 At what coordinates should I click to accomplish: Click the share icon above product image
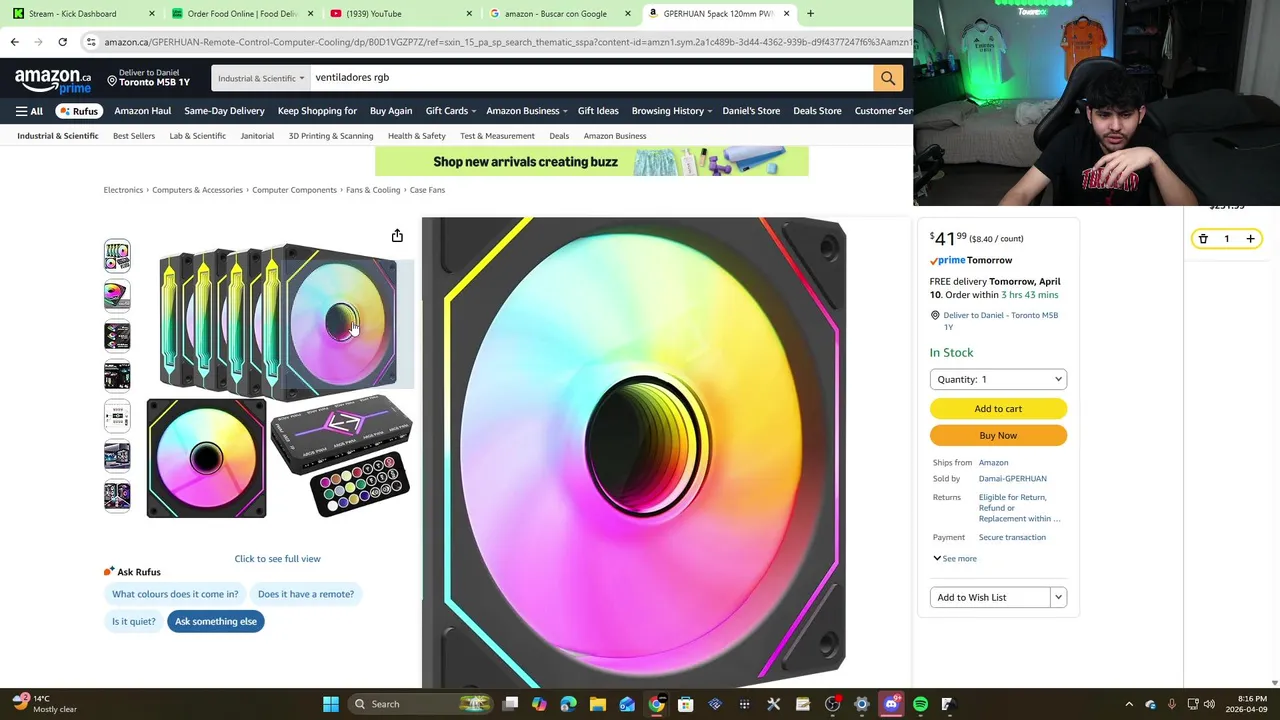[397, 236]
